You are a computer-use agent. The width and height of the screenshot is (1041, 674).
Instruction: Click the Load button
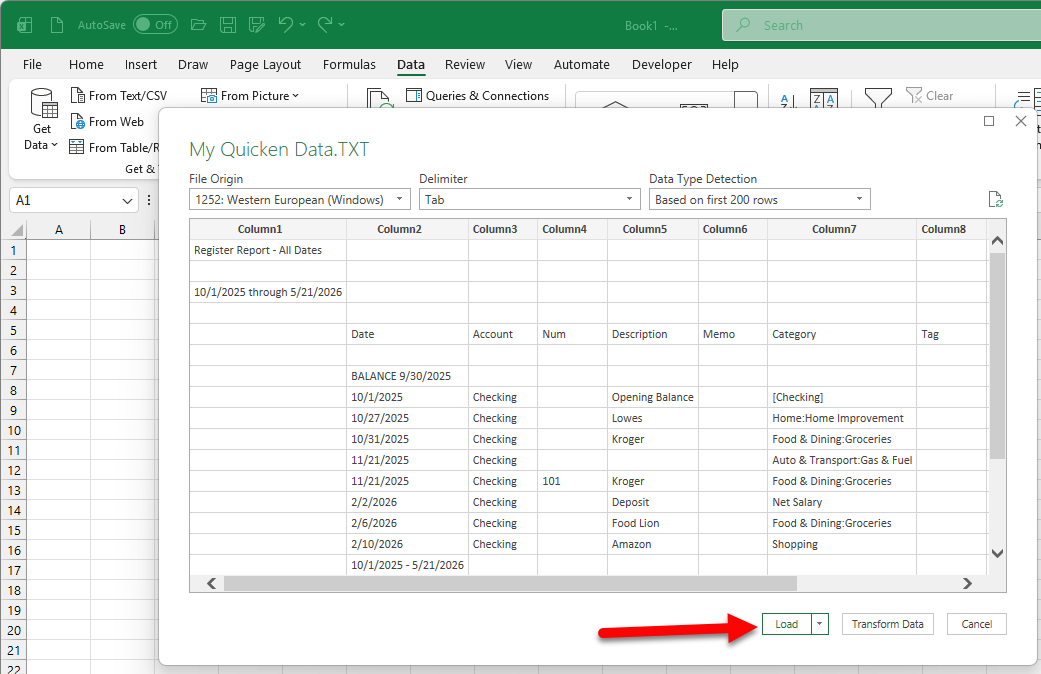point(787,624)
